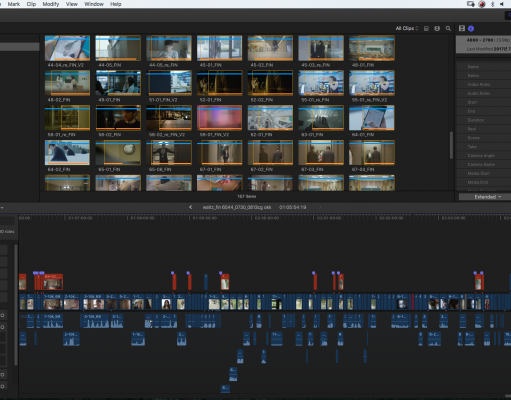The image size is (511, 400).
Task: Open the Mark menu
Action: point(14,4)
